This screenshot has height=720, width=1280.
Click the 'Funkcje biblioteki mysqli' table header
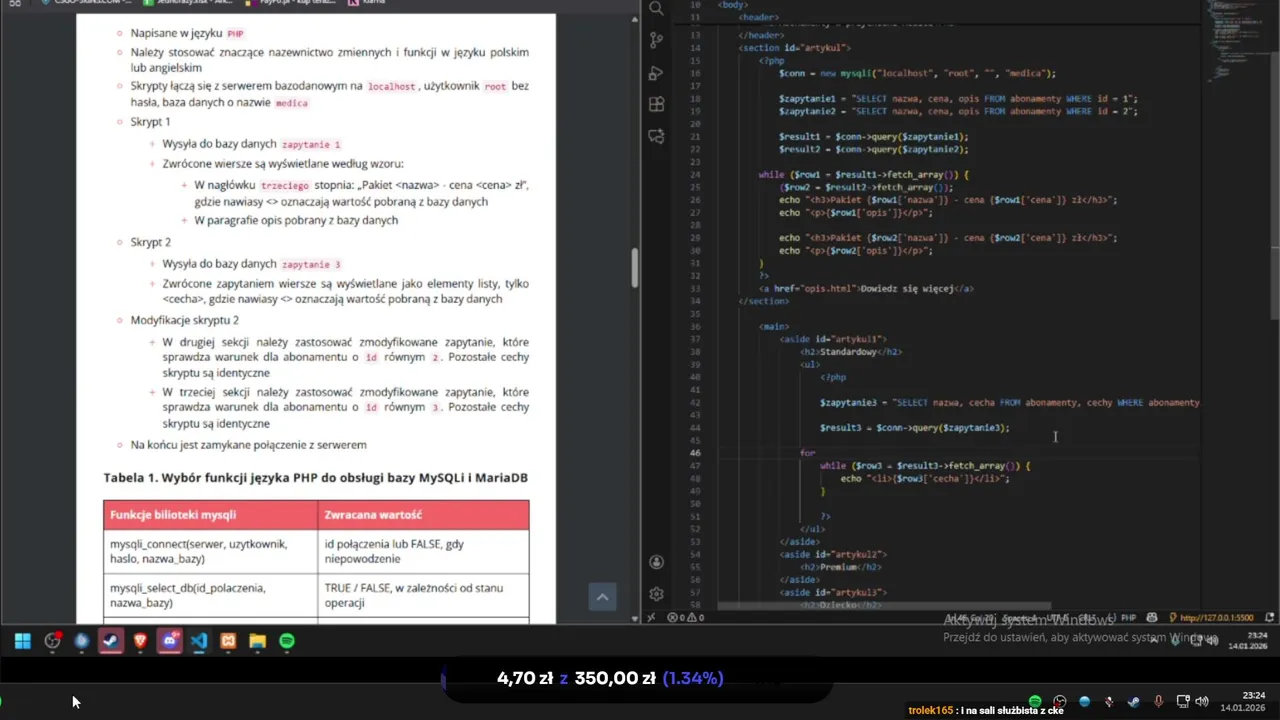(x=210, y=515)
